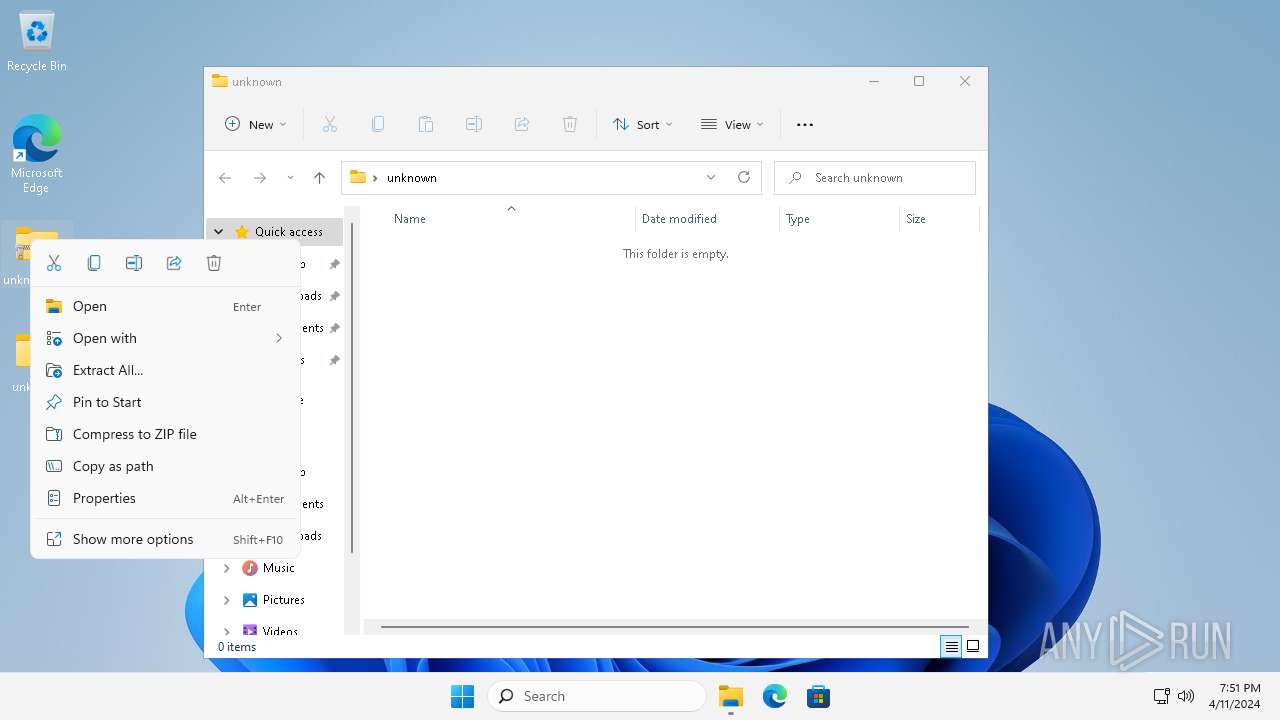Choose Open from the context menu
The height and width of the screenshot is (720, 1280).
click(x=165, y=306)
